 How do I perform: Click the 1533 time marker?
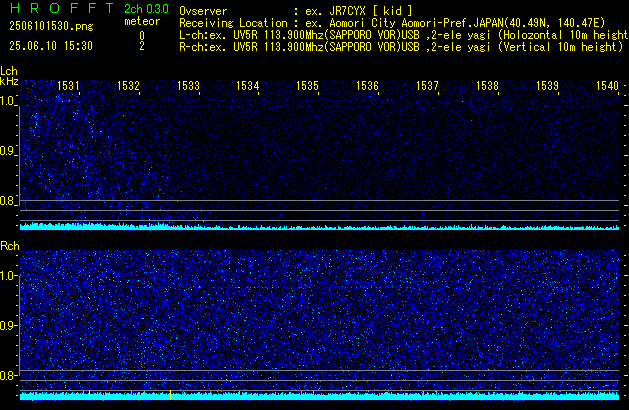pos(188,86)
